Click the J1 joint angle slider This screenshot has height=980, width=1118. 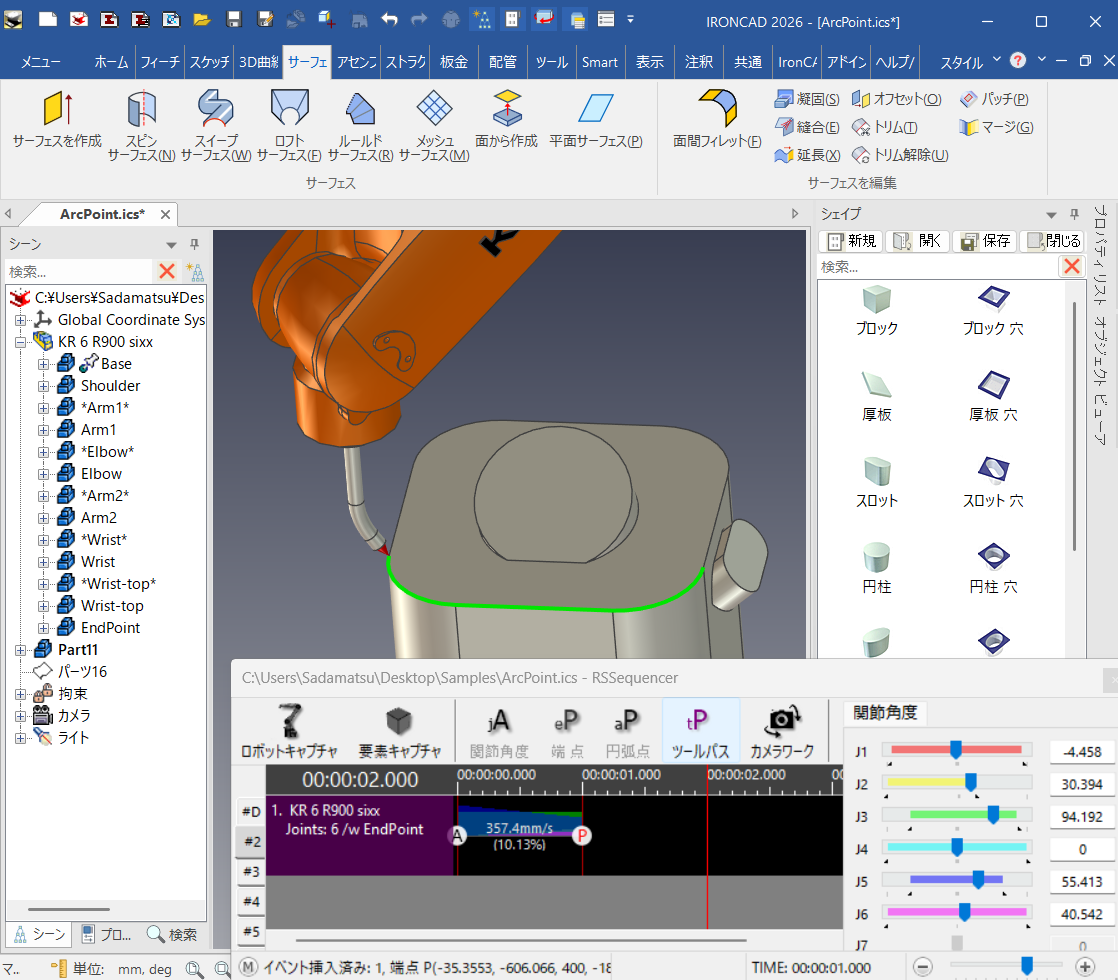click(x=956, y=750)
